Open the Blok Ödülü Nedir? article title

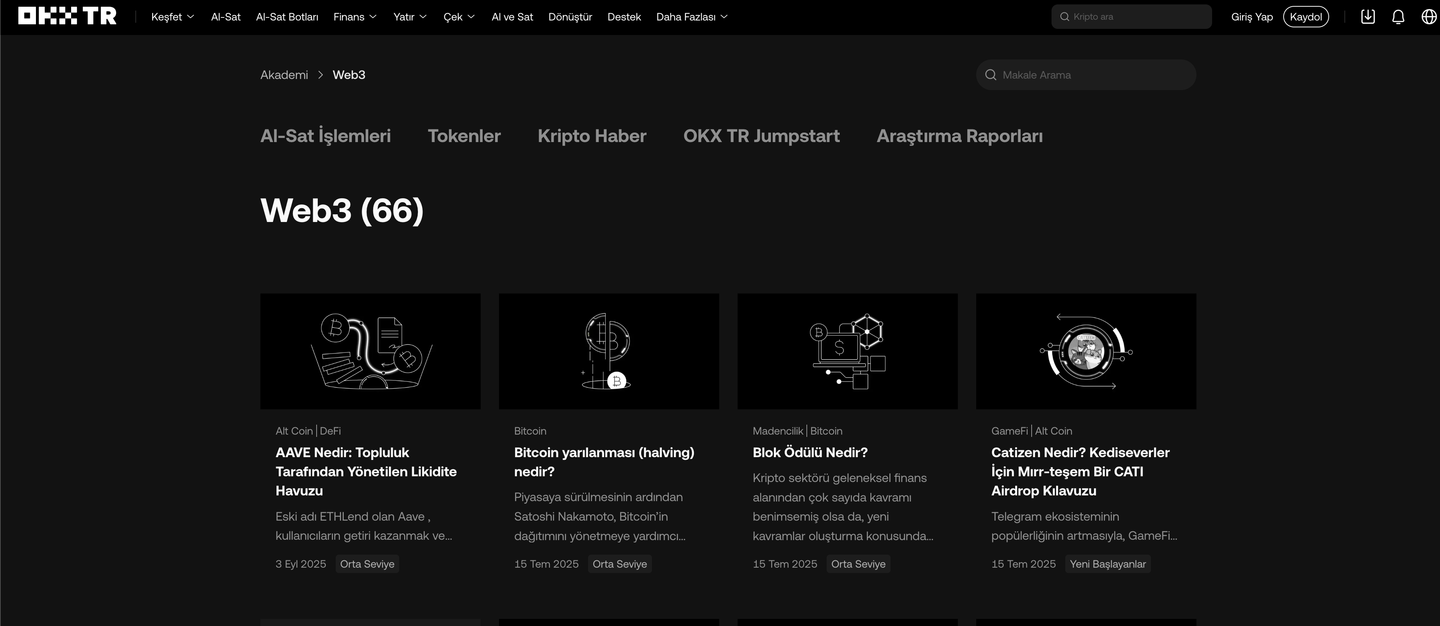pos(810,453)
